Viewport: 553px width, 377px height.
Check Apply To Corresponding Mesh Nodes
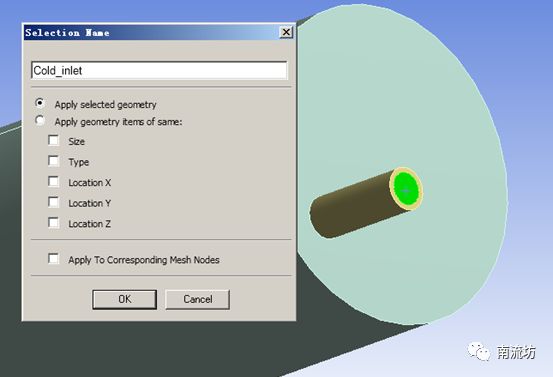[54, 259]
